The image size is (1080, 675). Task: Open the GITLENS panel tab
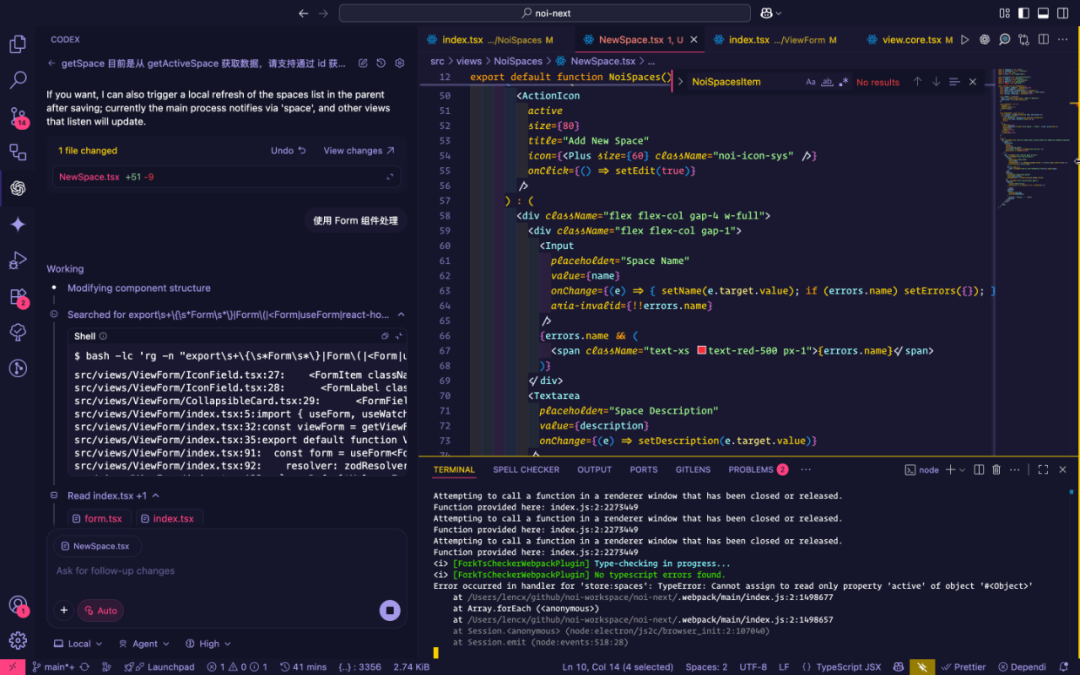(693, 470)
